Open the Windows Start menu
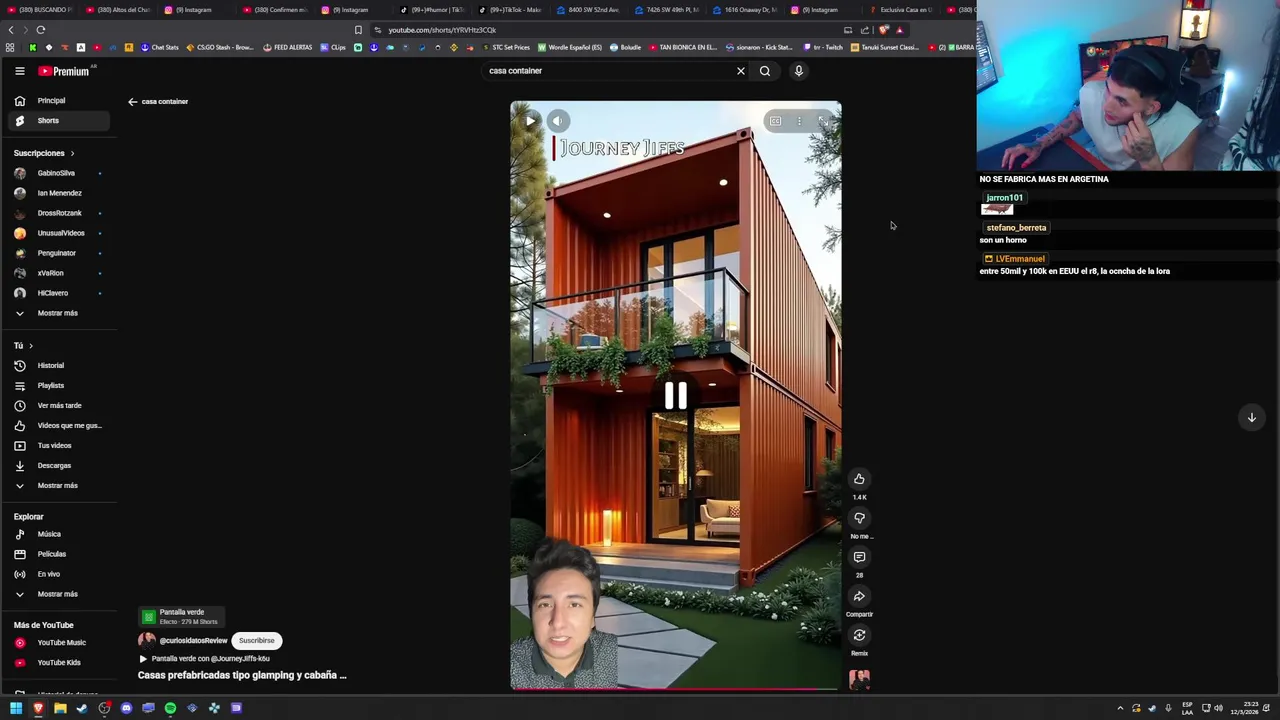The width and height of the screenshot is (1280, 720). point(16,708)
